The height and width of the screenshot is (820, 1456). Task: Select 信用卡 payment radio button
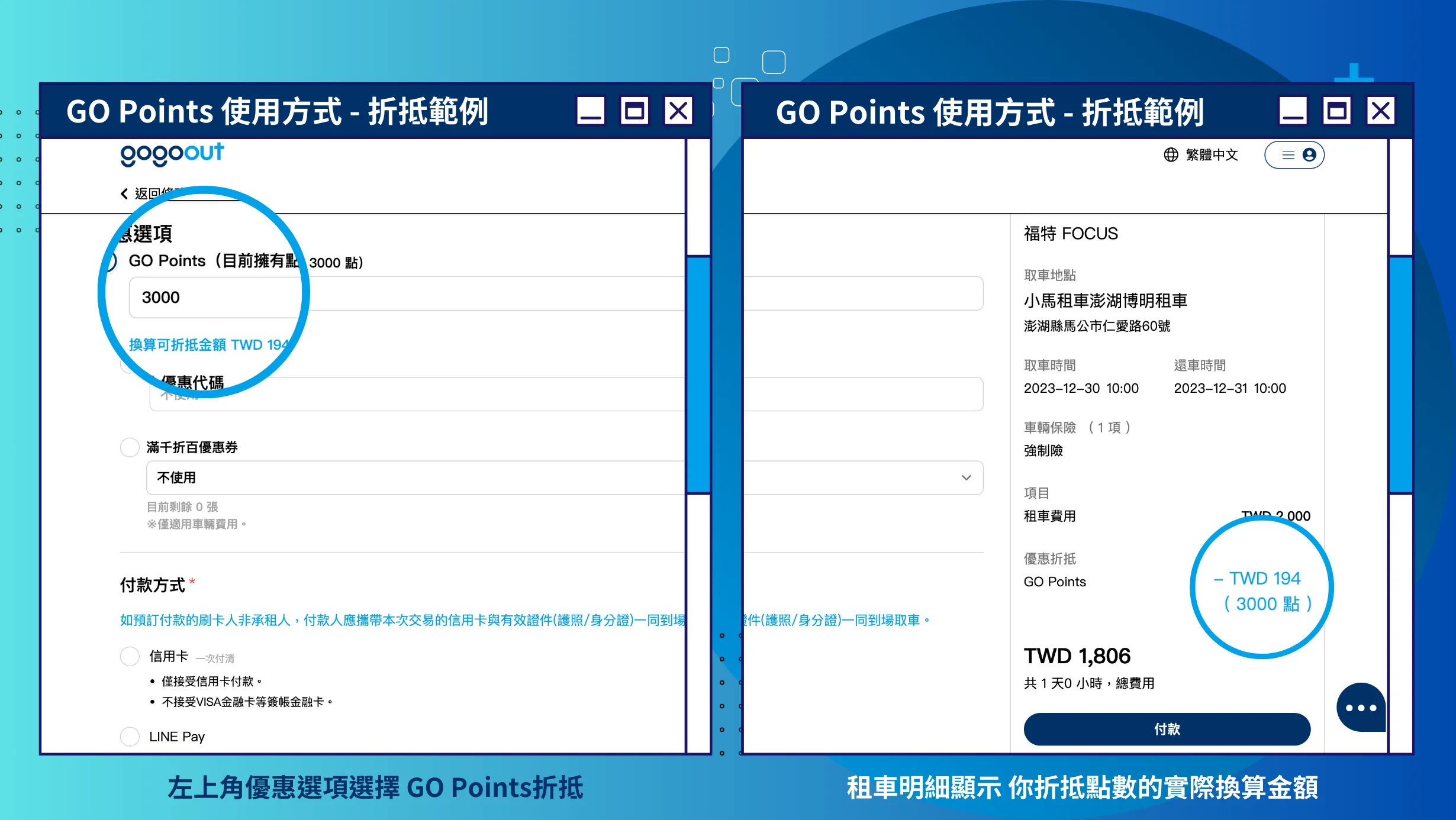click(x=130, y=656)
